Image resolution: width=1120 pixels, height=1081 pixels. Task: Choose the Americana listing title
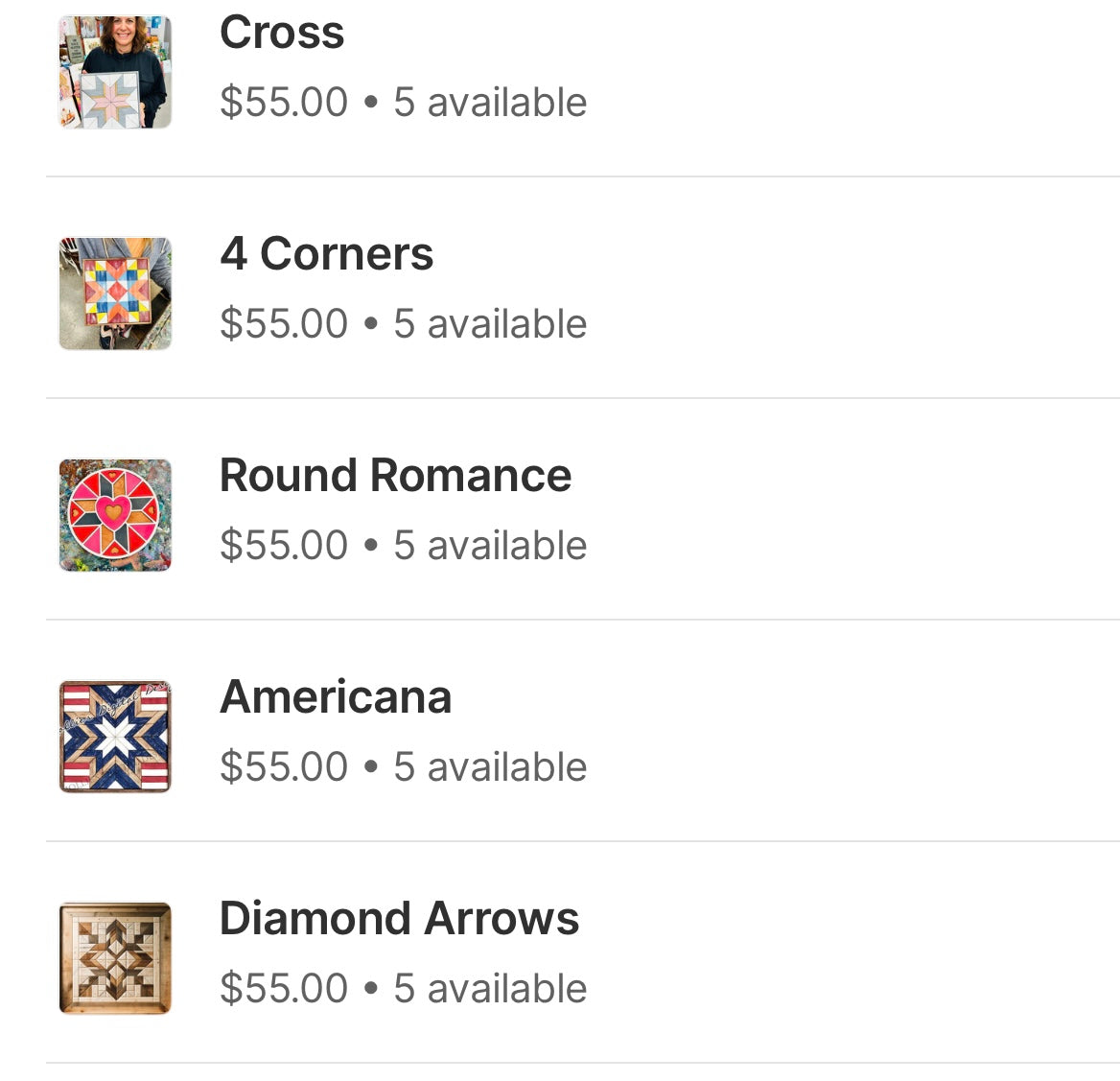tap(336, 697)
